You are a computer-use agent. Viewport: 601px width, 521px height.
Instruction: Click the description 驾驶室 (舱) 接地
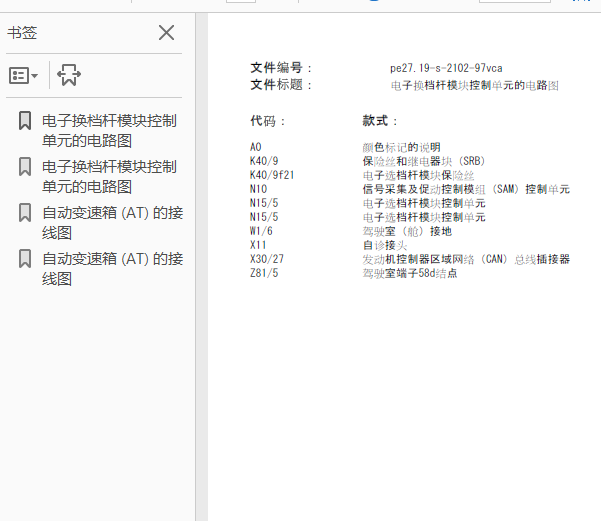407,232
